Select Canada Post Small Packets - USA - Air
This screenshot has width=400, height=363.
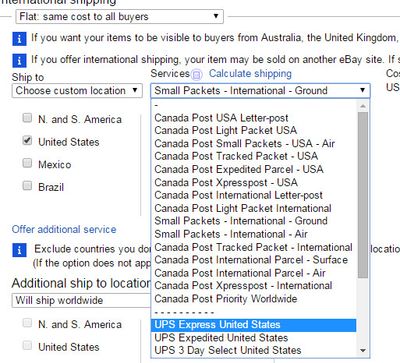click(254, 143)
